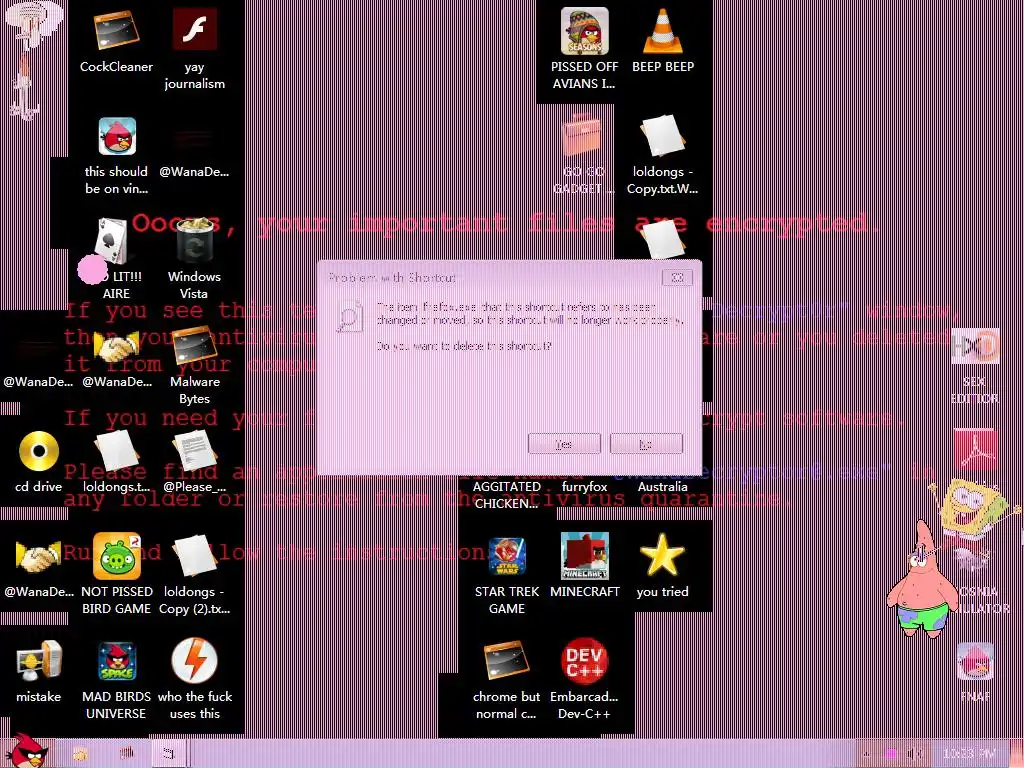Open 'loldongs - Copy.txt.W...' file icon
This screenshot has width=1024, height=768.
click(x=662, y=136)
